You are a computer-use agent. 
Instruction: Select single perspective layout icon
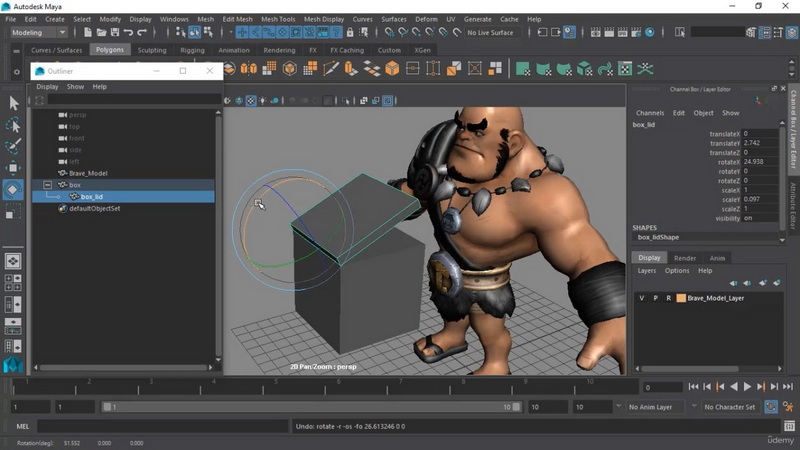tap(13, 261)
